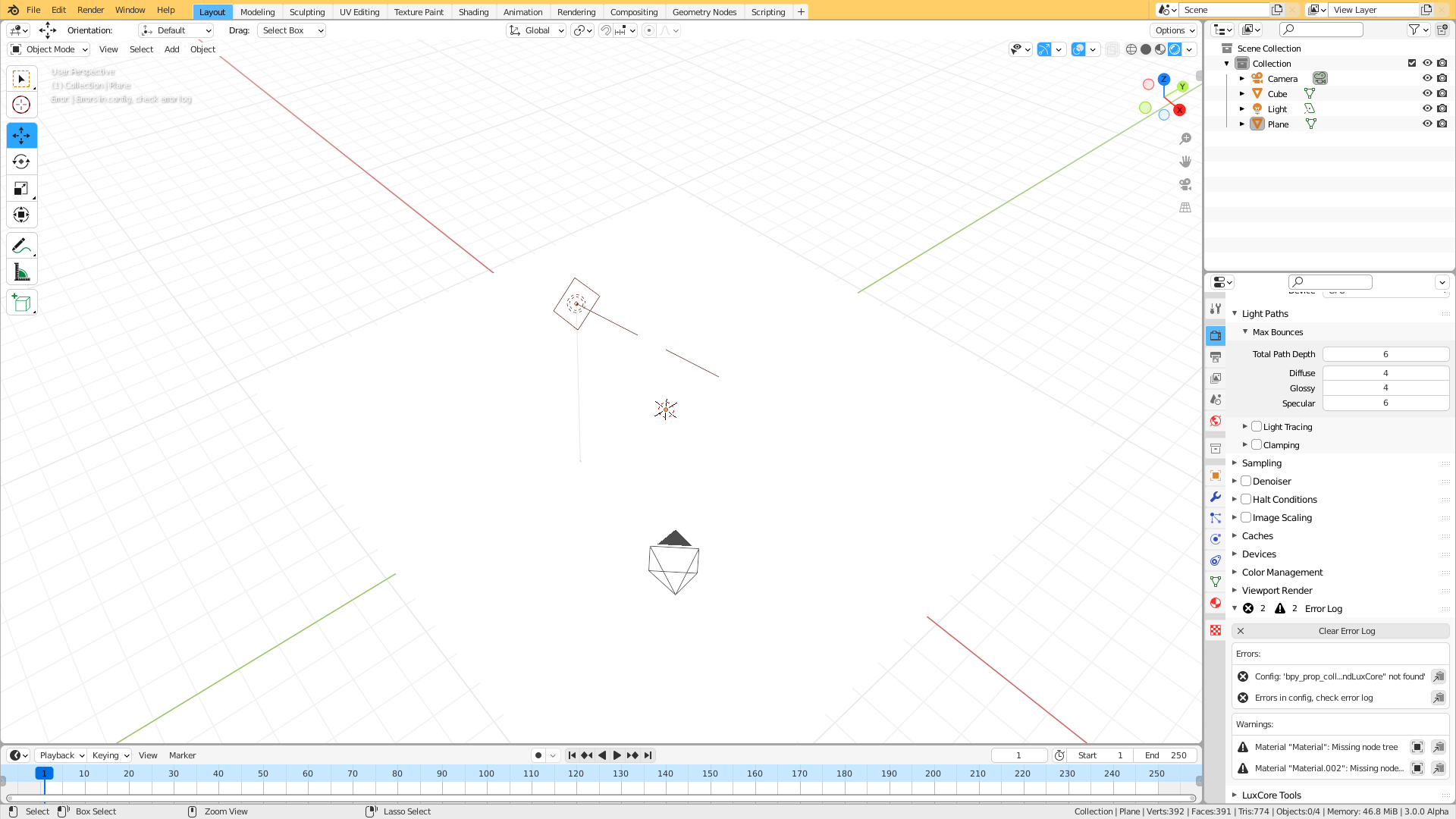Viewport: 1456px width, 819px height.
Task: Open the Texture properties checker tab
Action: [x=1216, y=630]
